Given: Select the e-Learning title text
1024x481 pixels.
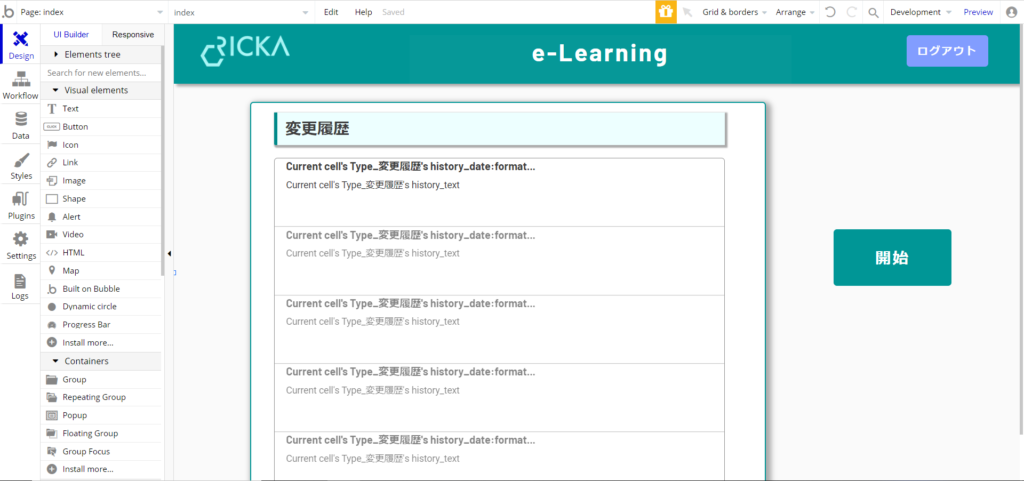Looking at the screenshot, I should click(599, 54).
